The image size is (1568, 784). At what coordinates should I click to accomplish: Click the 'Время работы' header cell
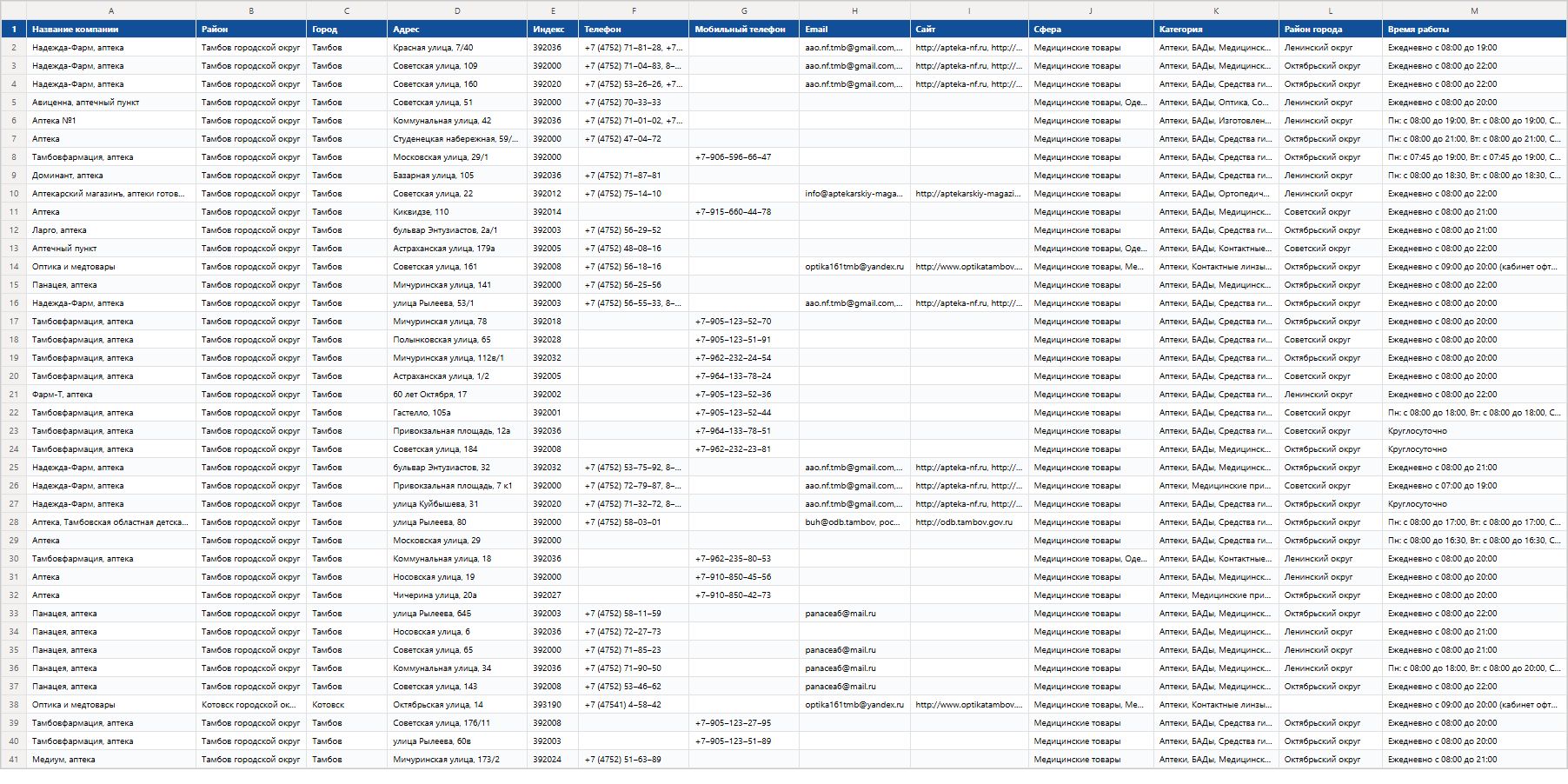[x=1474, y=30]
